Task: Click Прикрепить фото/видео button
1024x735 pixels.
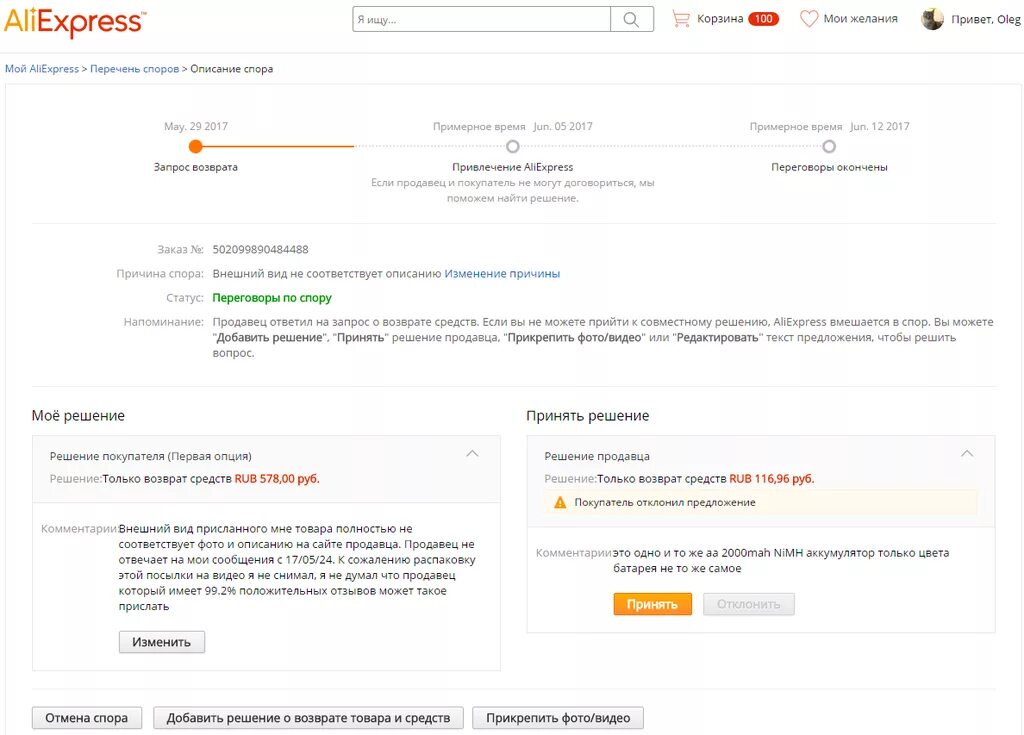Action: tap(558, 718)
